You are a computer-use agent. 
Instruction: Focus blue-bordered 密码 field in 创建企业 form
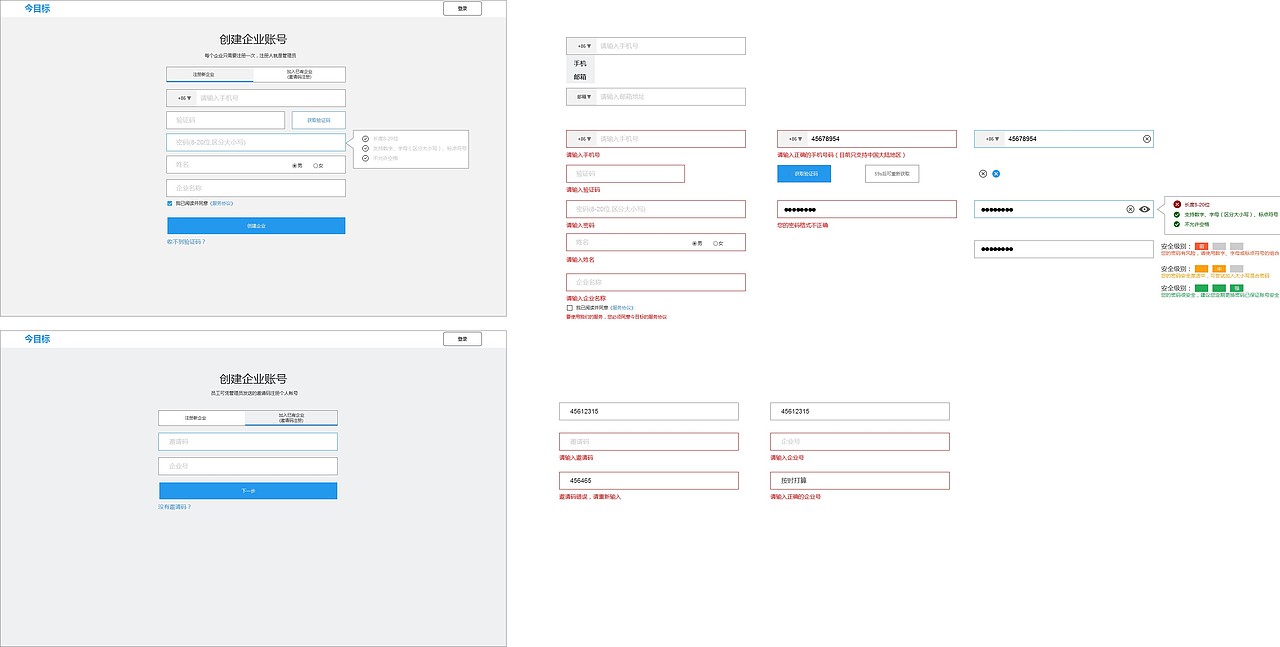[x=256, y=142]
